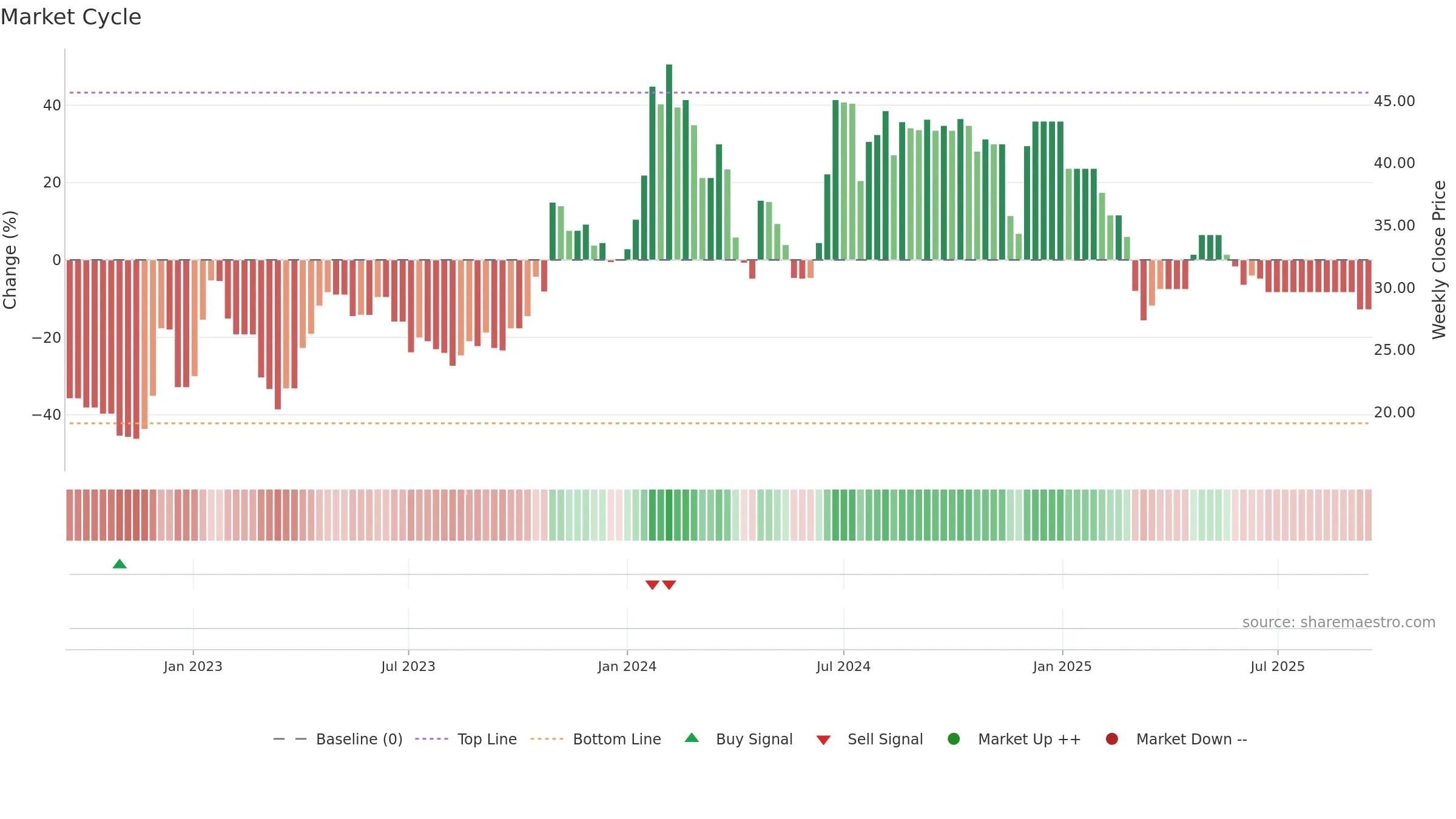
Task: Click the 40.00 price axis label
Action: (1394, 163)
